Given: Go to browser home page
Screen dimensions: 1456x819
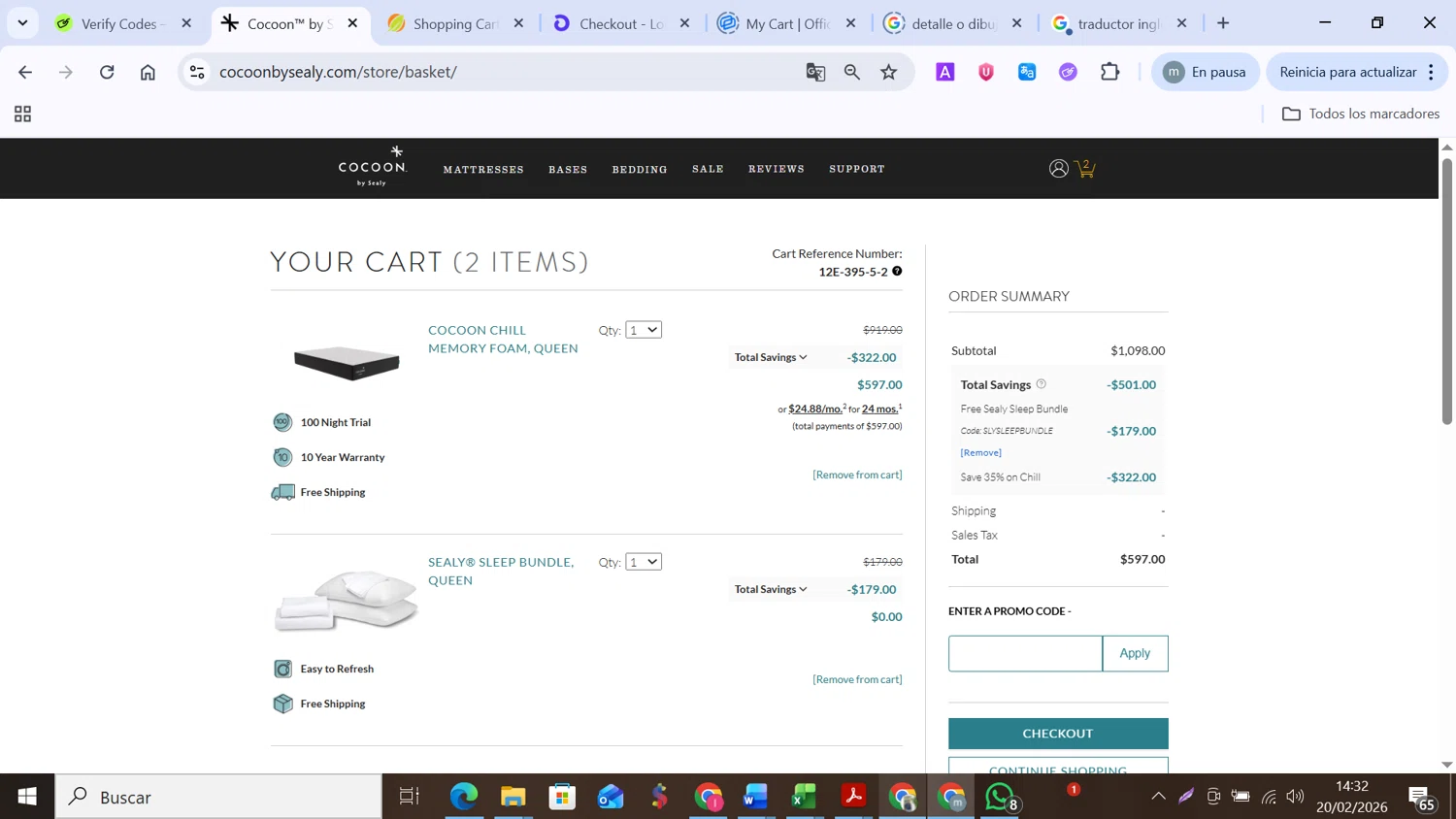Looking at the screenshot, I should point(148,72).
